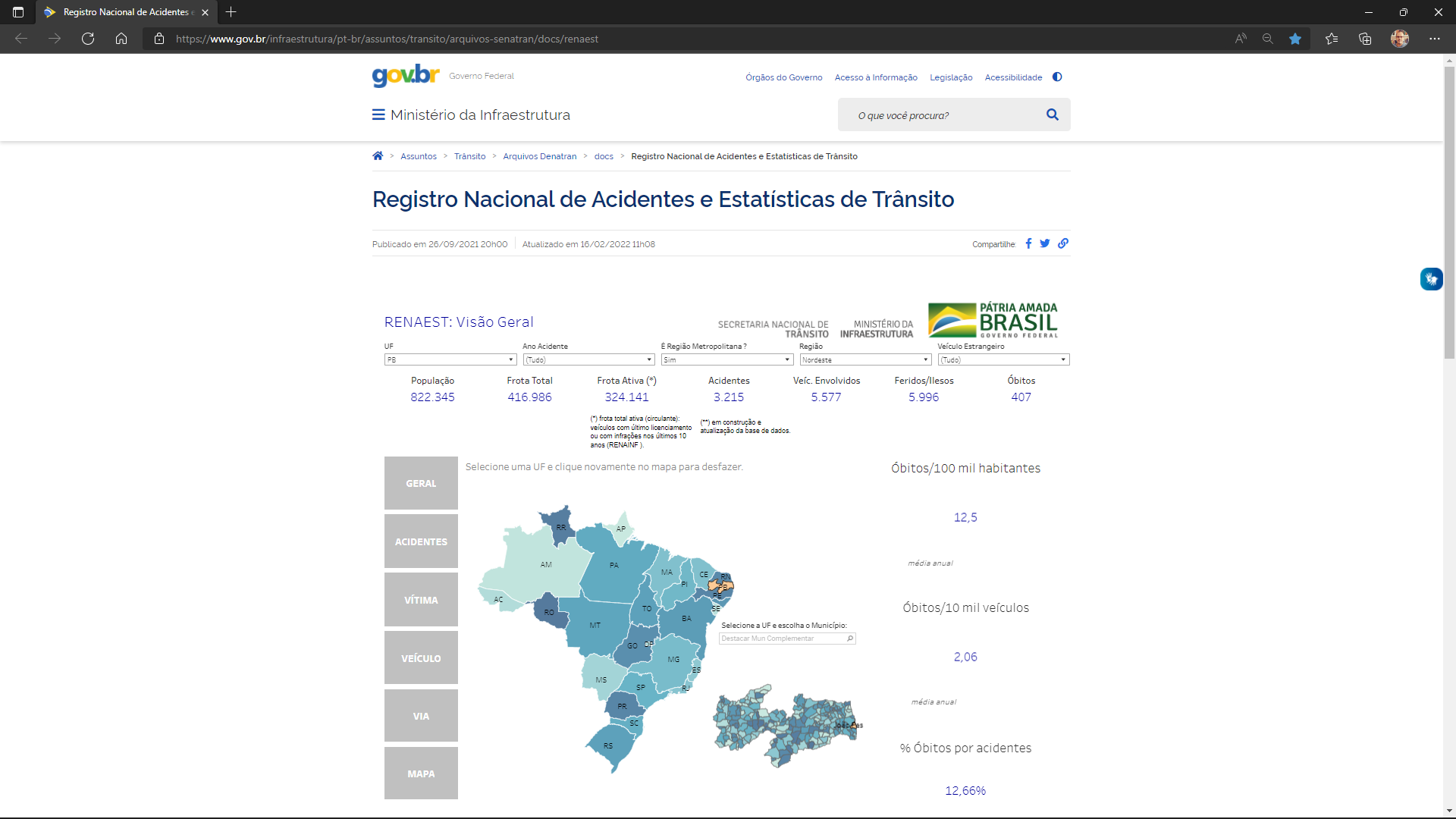Screen dimensions: 1456x819
Task: Open the hamburger menu beside Ministério da Infraestrutura
Action: (378, 115)
